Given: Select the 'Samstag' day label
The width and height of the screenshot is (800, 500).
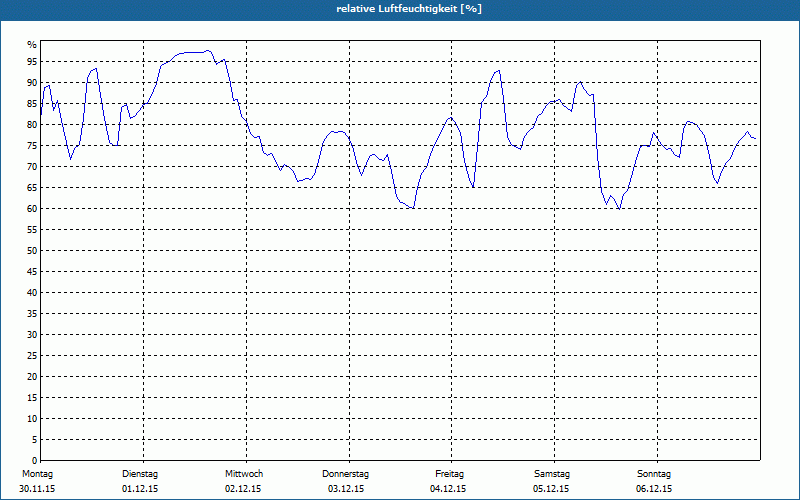Looking at the screenshot, I should click(x=552, y=474).
